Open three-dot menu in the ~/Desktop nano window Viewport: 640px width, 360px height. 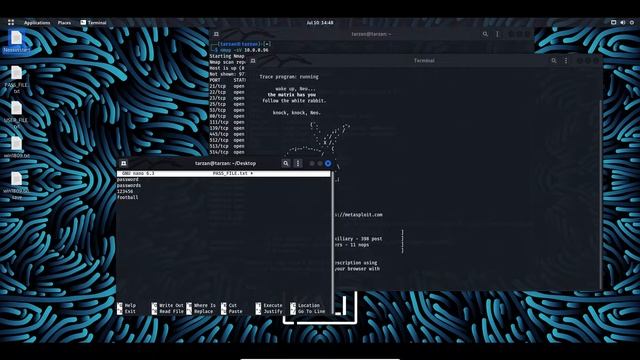[298, 163]
